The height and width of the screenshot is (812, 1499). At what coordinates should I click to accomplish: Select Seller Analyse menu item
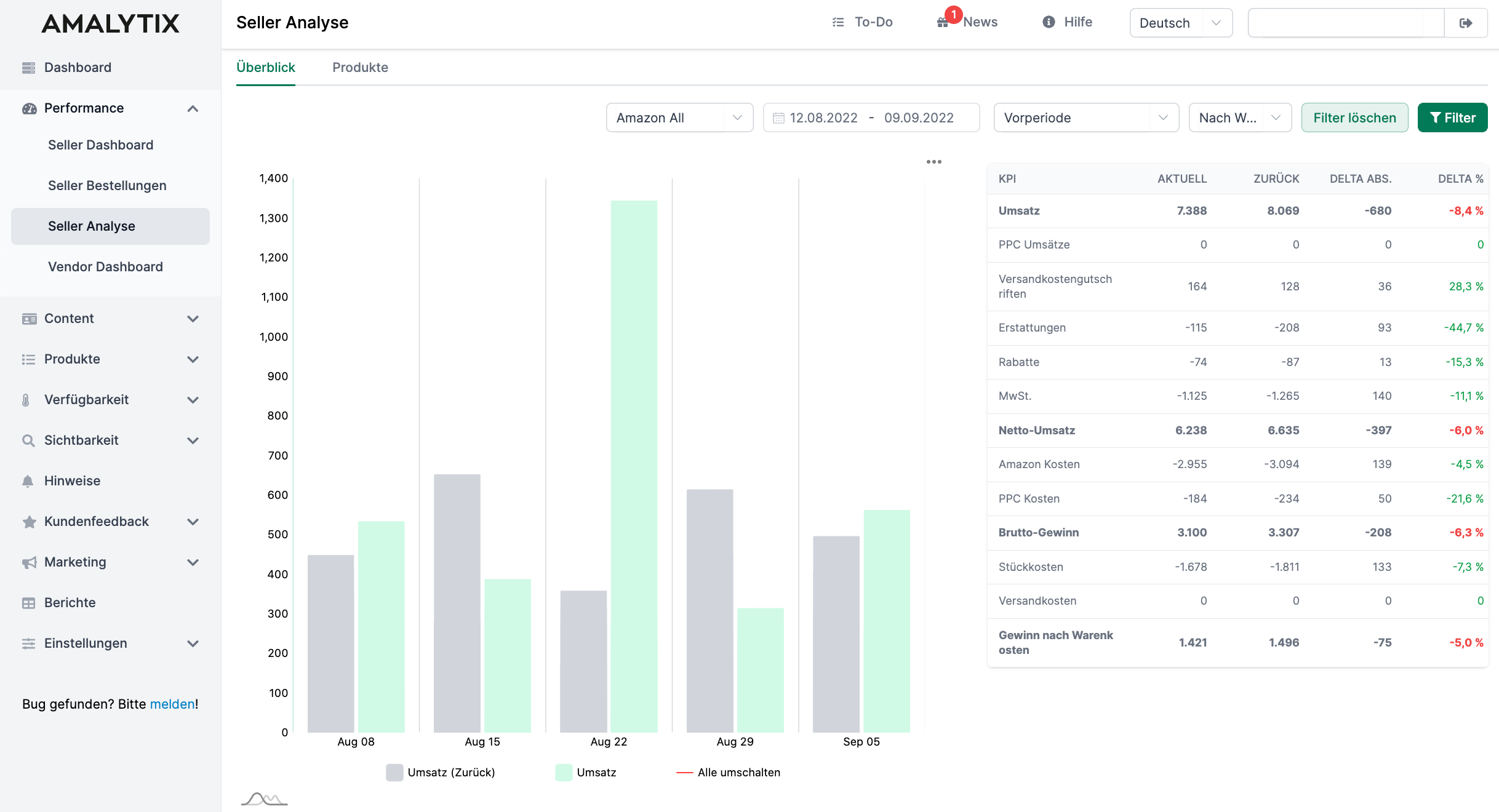pos(110,226)
